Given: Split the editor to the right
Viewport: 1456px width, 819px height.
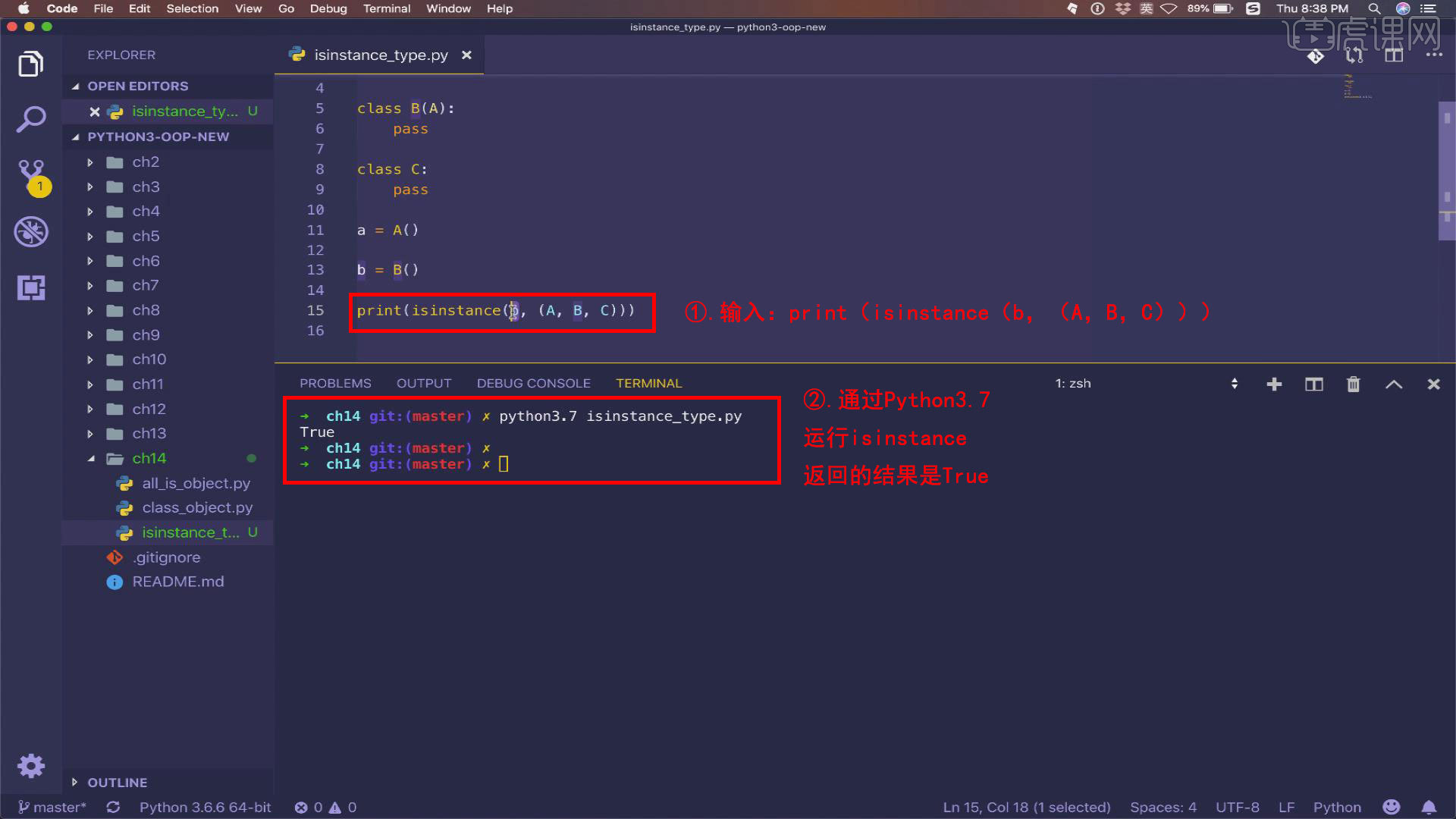Looking at the screenshot, I should pyautogui.click(x=1394, y=56).
